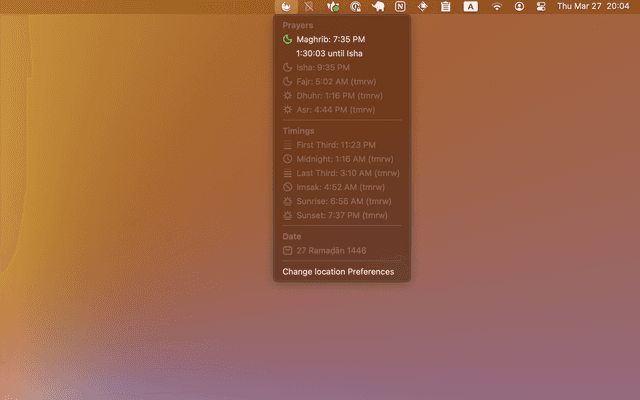640x400 pixels.
Task: Select the Asr: 4:44 PM (tmrw) item
Action: tap(328, 110)
